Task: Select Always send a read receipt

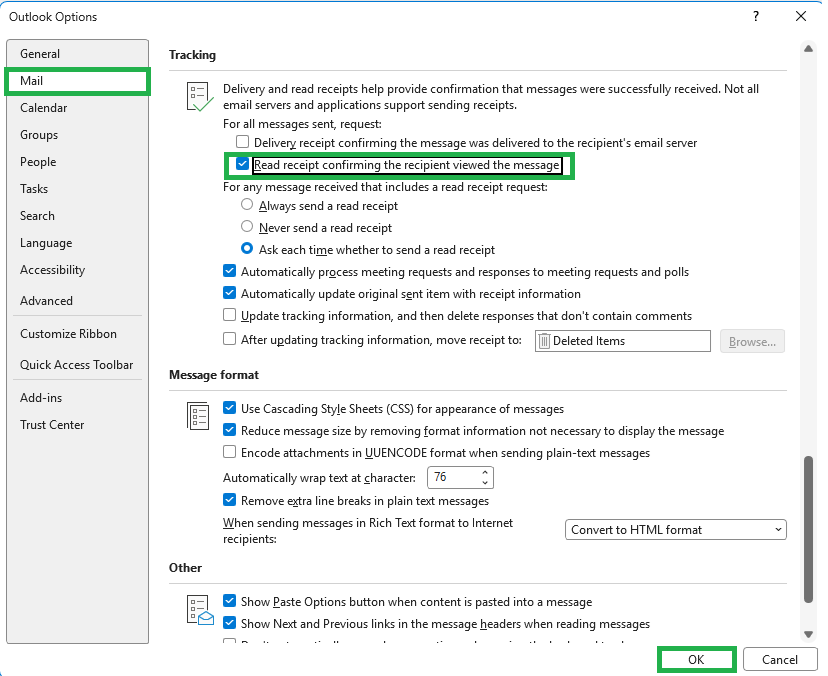Action: 247,204
